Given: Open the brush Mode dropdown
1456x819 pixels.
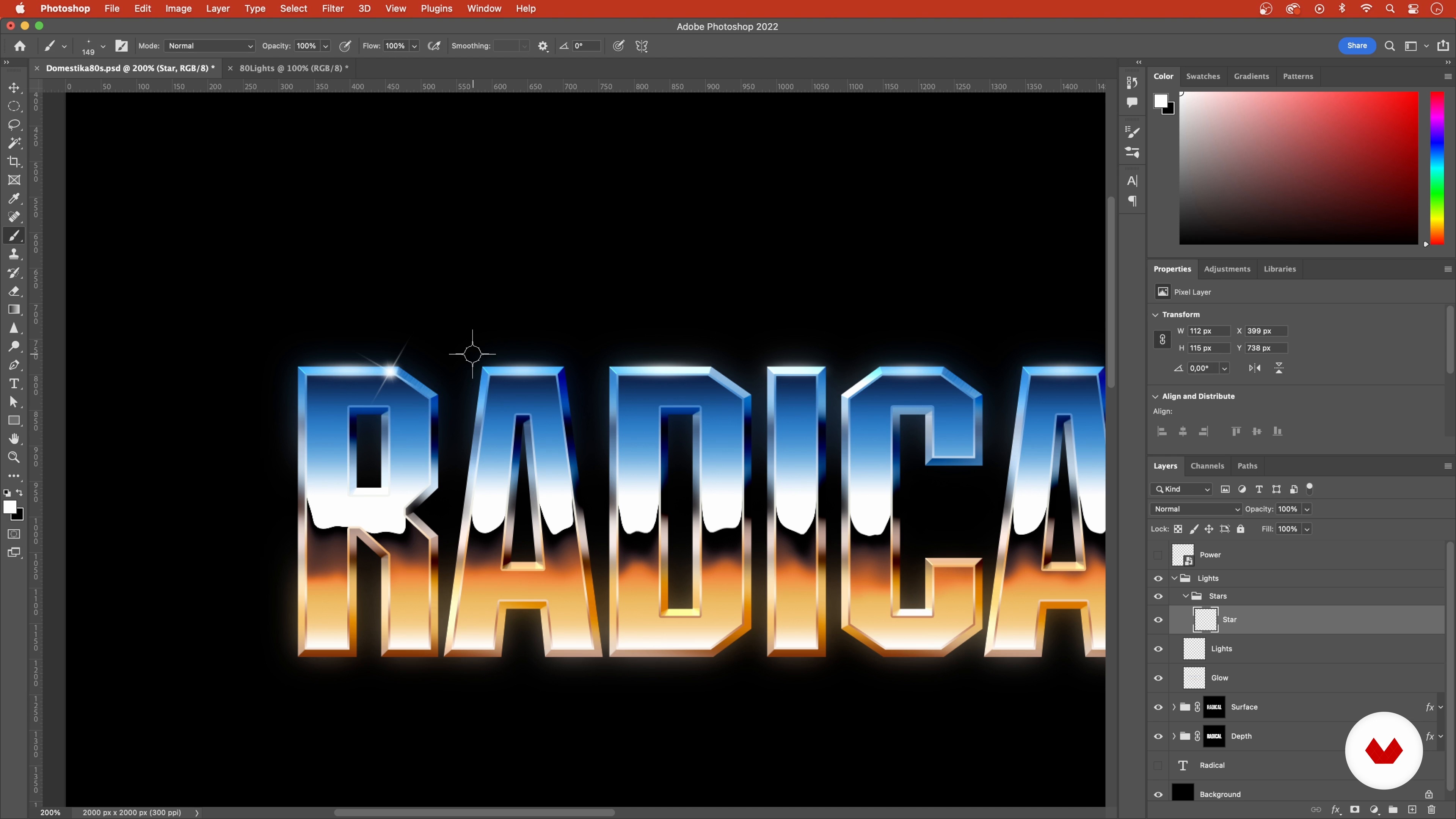Looking at the screenshot, I should pos(210,46).
